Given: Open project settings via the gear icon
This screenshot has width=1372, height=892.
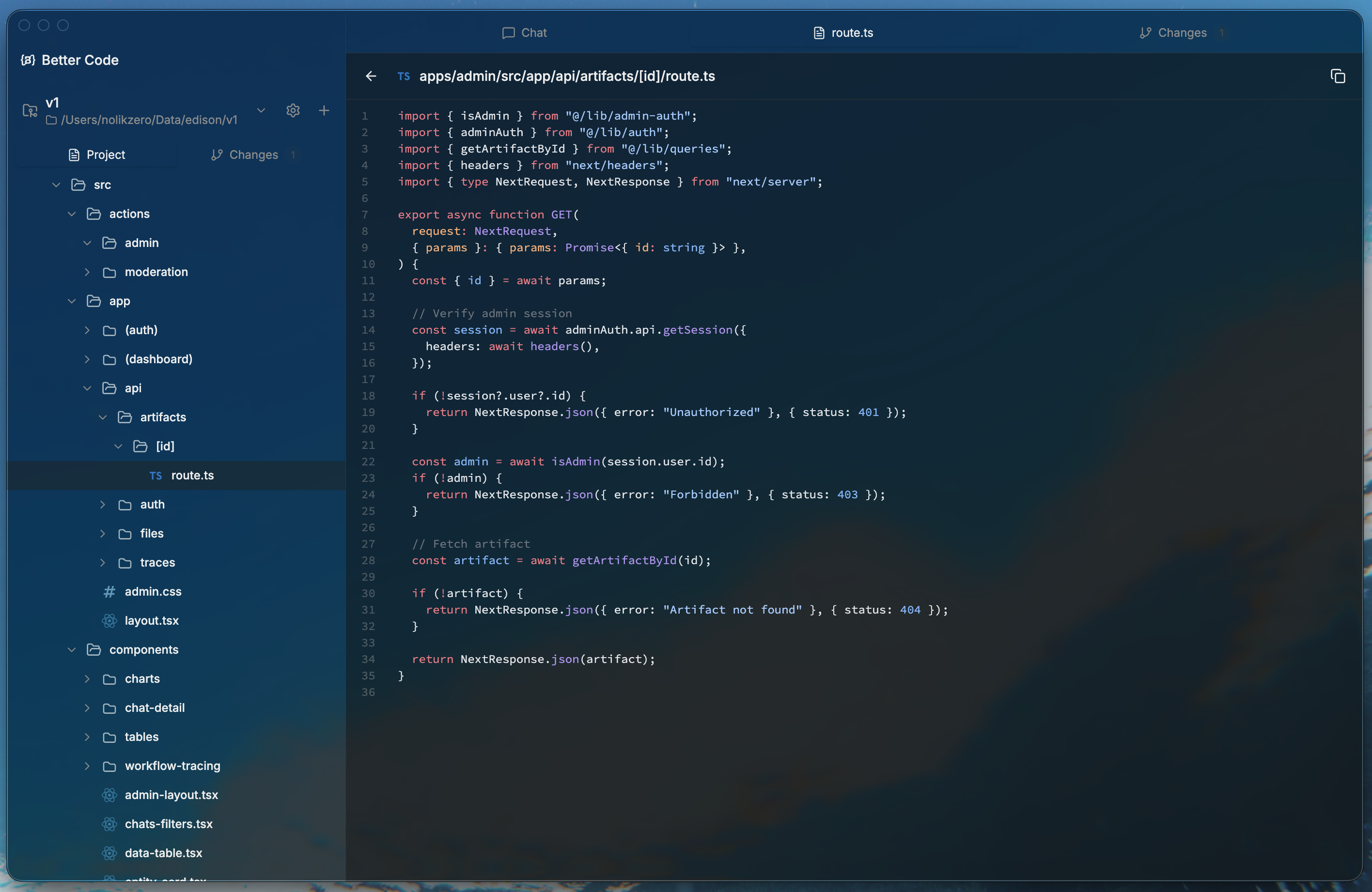Looking at the screenshot, I should click(x=293, y=110).
